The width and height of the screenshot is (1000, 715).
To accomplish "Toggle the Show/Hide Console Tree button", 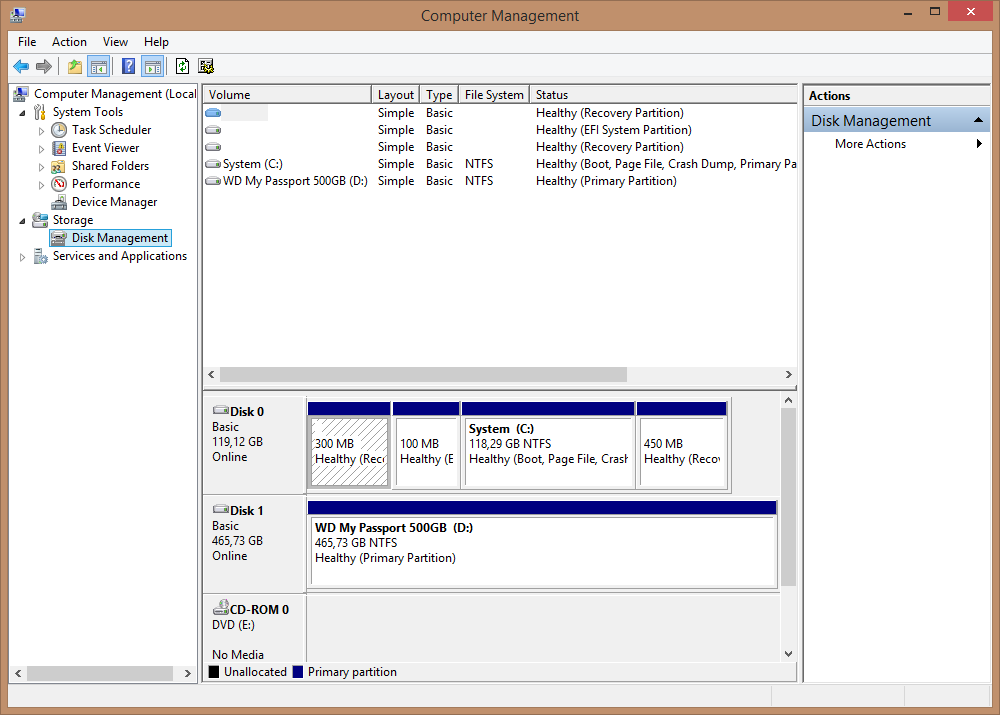I will tap(99, 66).
